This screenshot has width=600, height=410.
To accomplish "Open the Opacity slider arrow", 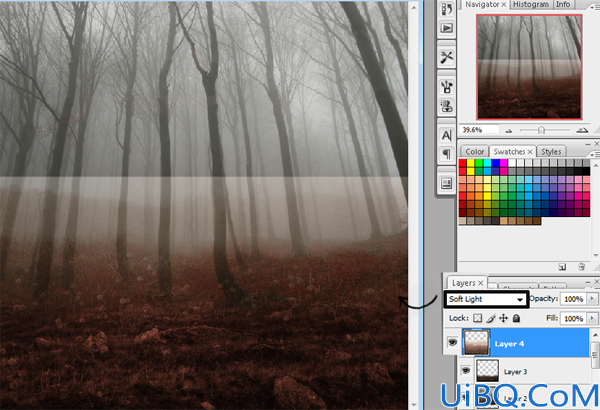I will (593, 299).
